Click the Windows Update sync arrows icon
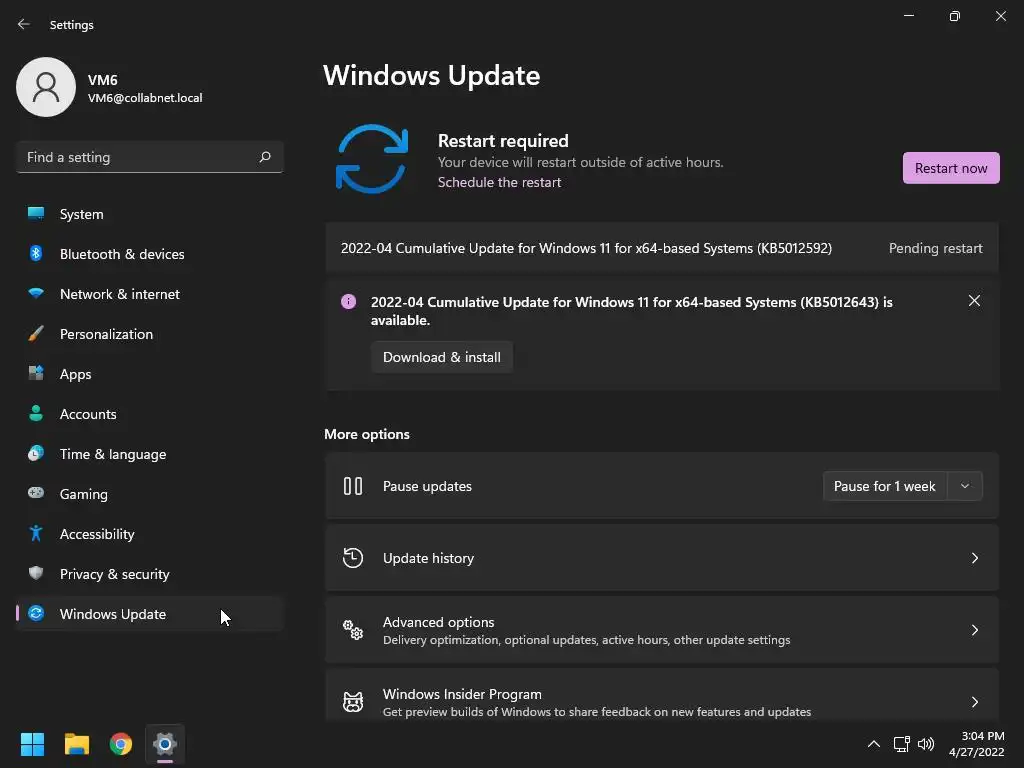Image resolution: width=1024 pixels, height=768 pixels. (x=372, y=159)
